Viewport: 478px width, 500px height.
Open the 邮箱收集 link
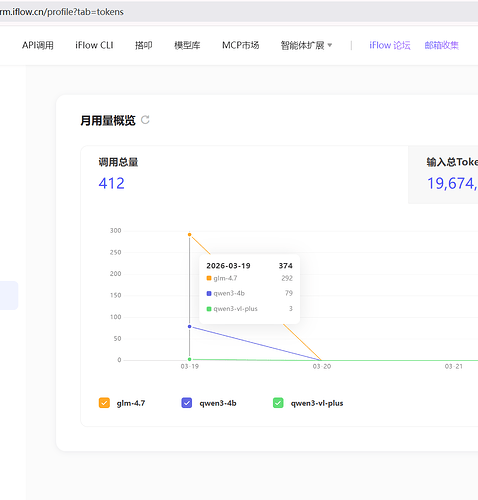[x=441, y=45]
